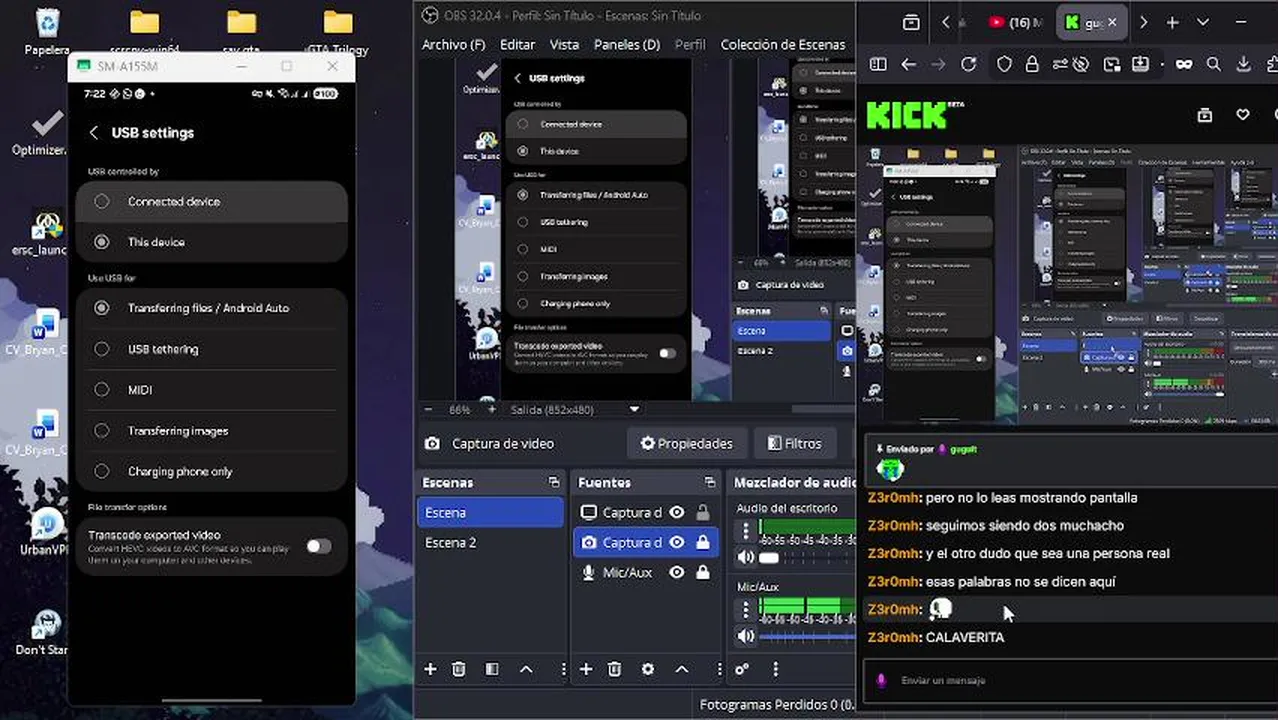The image size is (1278, 720).
Task: Select Charging phone only option
Action: [211, 471]
